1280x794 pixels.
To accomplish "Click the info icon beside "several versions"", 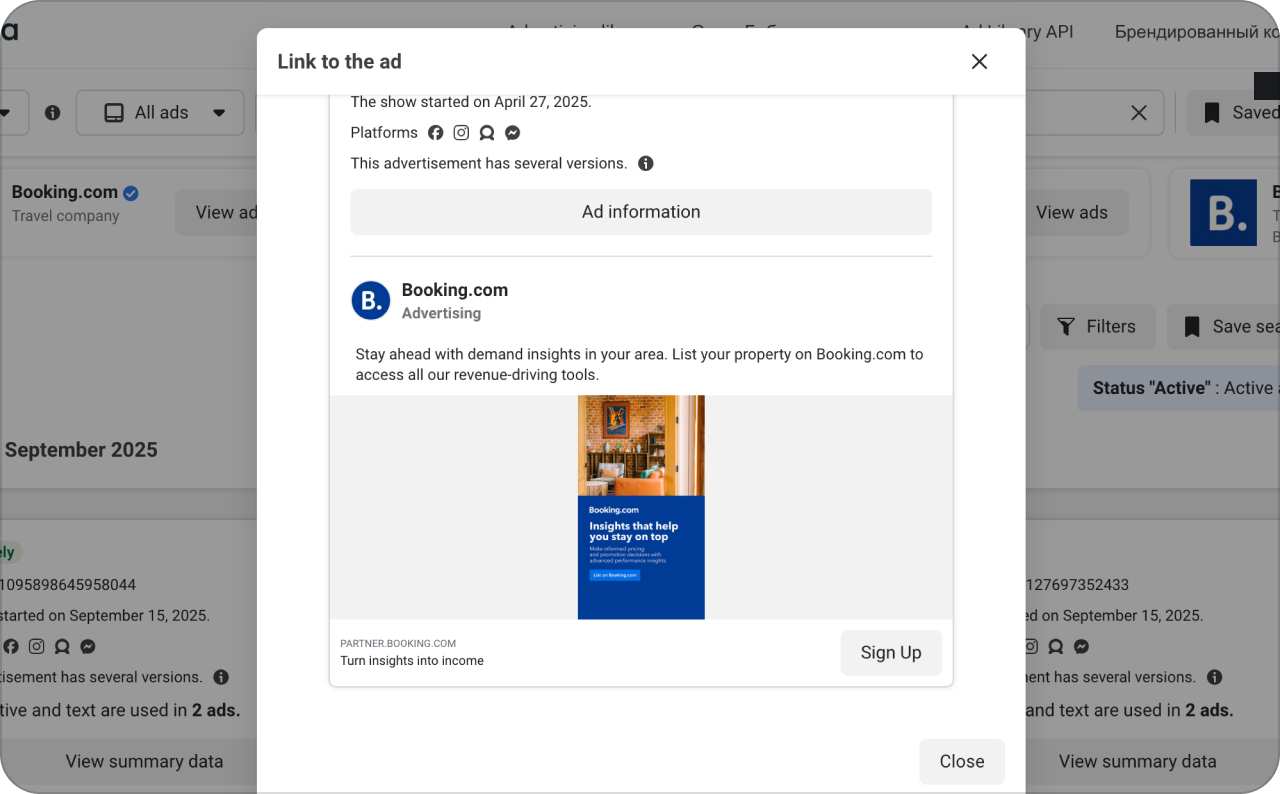I will click(645, 163).
